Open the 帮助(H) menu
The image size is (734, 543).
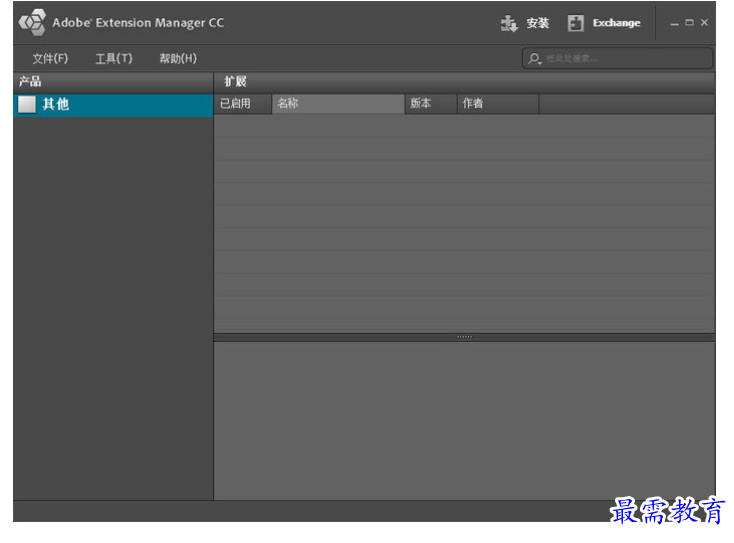(x=178, y=59)
